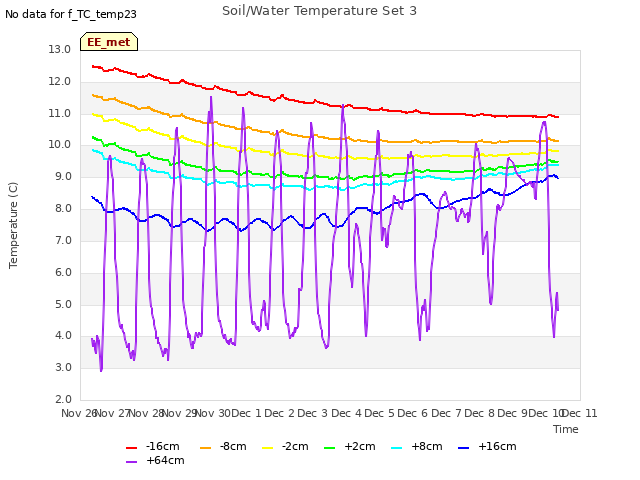Screen dimensions: 640x480
Task: Toggle the -8cm legend entry
Action: click(223, 447)
